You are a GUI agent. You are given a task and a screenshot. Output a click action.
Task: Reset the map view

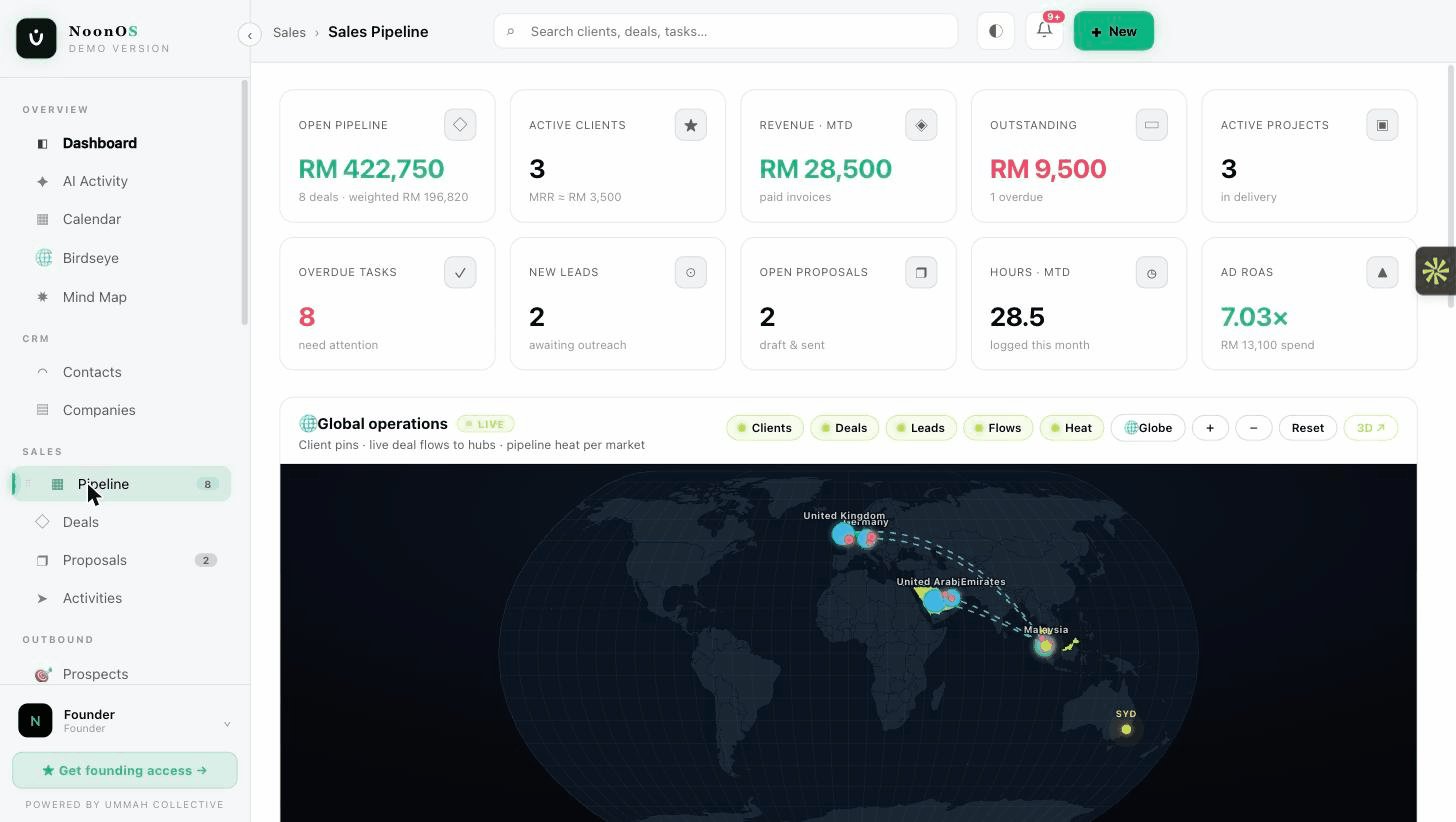1307,428
